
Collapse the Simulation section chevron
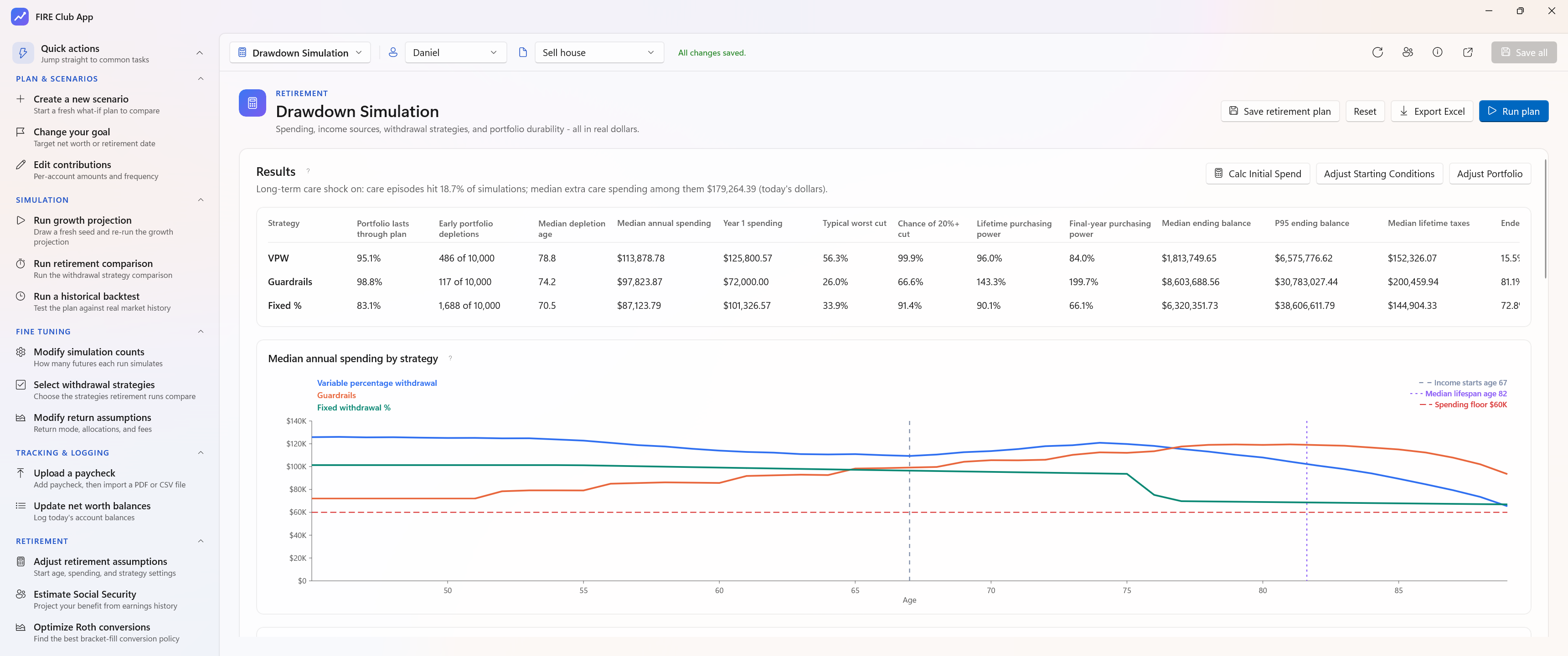click(201, 200)
